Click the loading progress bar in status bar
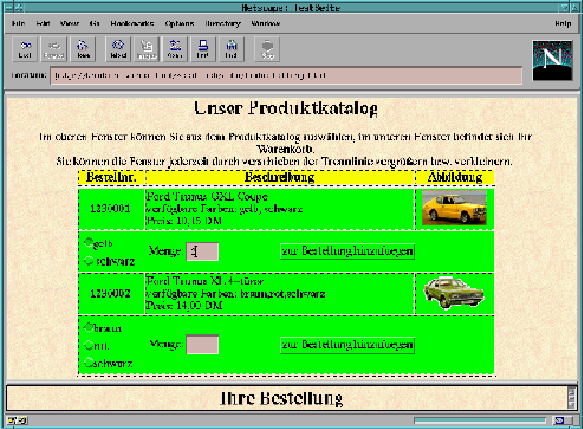 (480, 420)
